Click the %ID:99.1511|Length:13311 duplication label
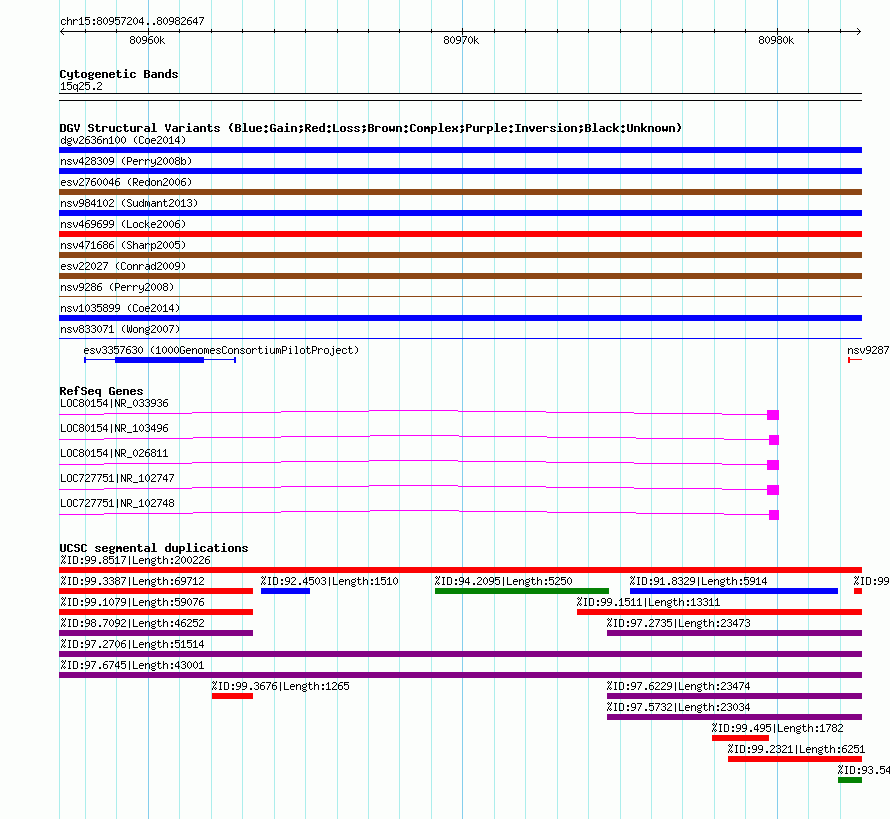The height and width of the screenshot is (819, 890). coord(648,602)
